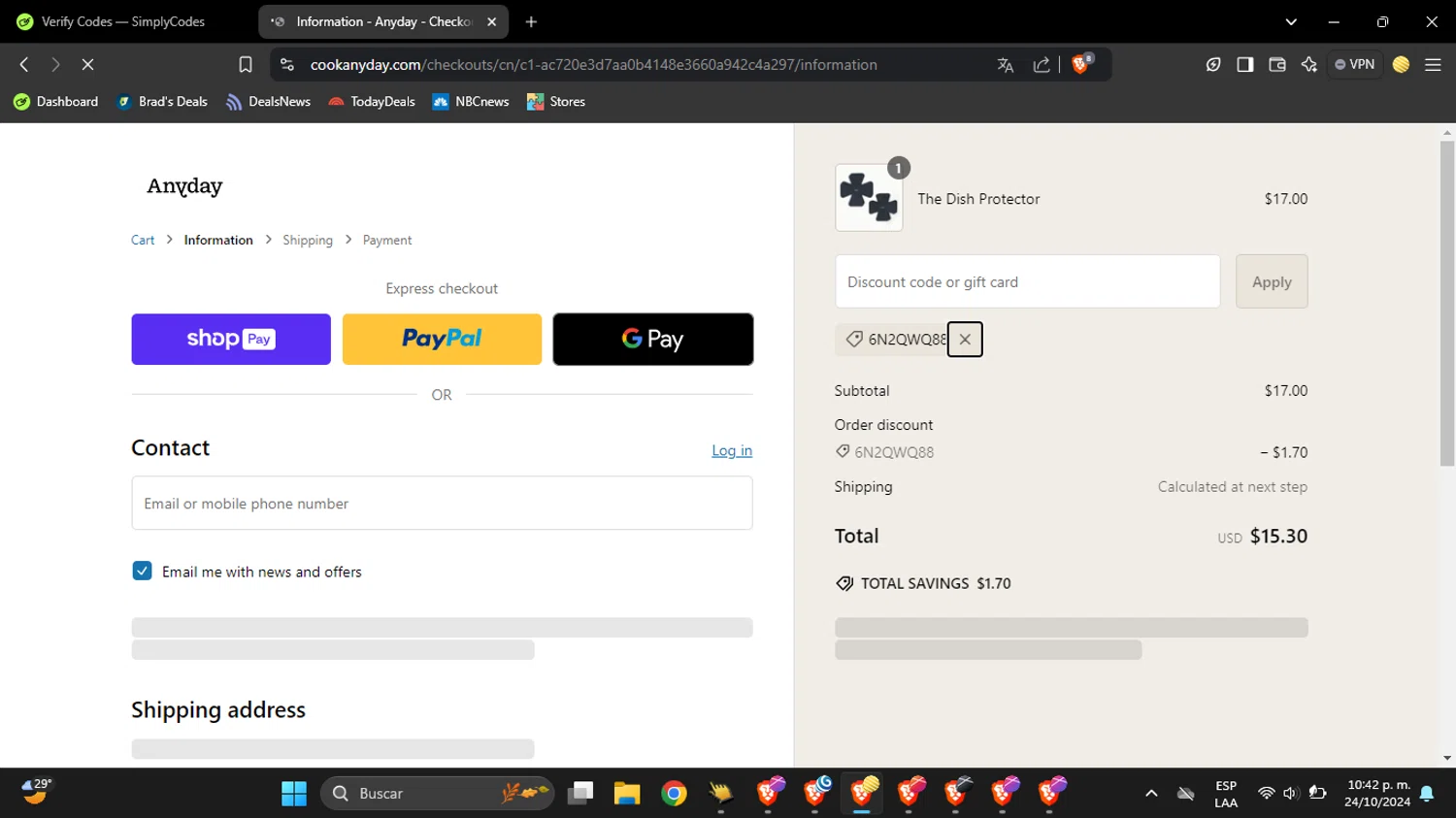Viewport: 1456px width, 818px height.
Task: Select the Payment breadcrumb step
Action: pos(387,240)
